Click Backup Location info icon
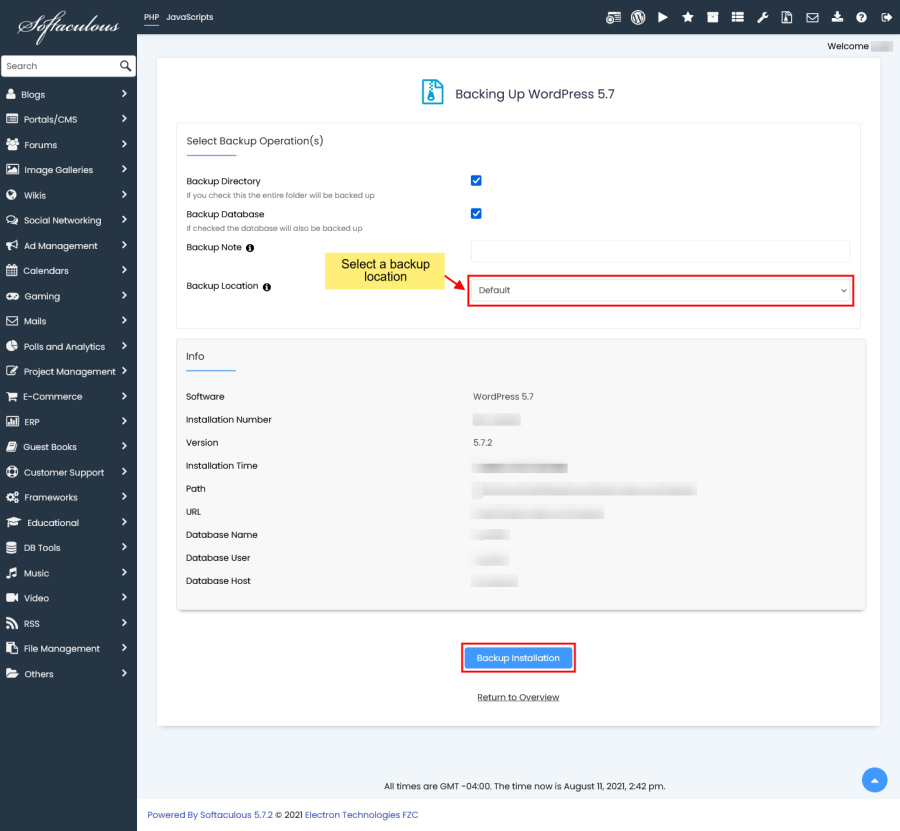The width and height of the screenshot is (900, 831). click(267, 287)
